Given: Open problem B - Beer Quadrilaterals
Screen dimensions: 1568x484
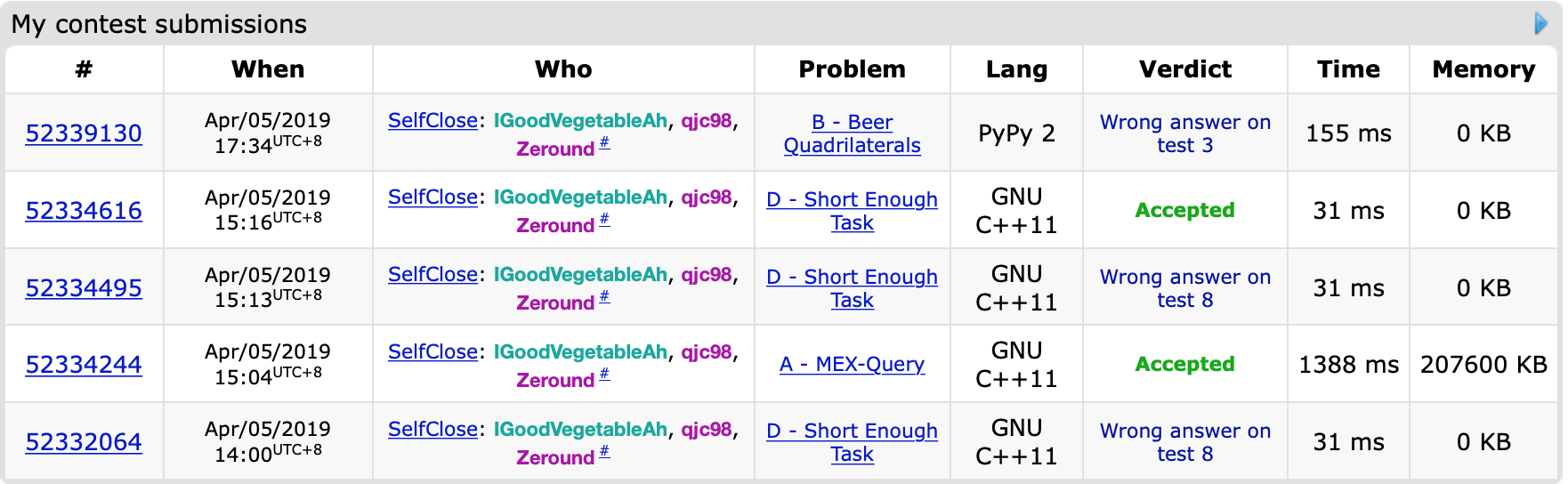Looking at the screenshot, I should [852, 133].
